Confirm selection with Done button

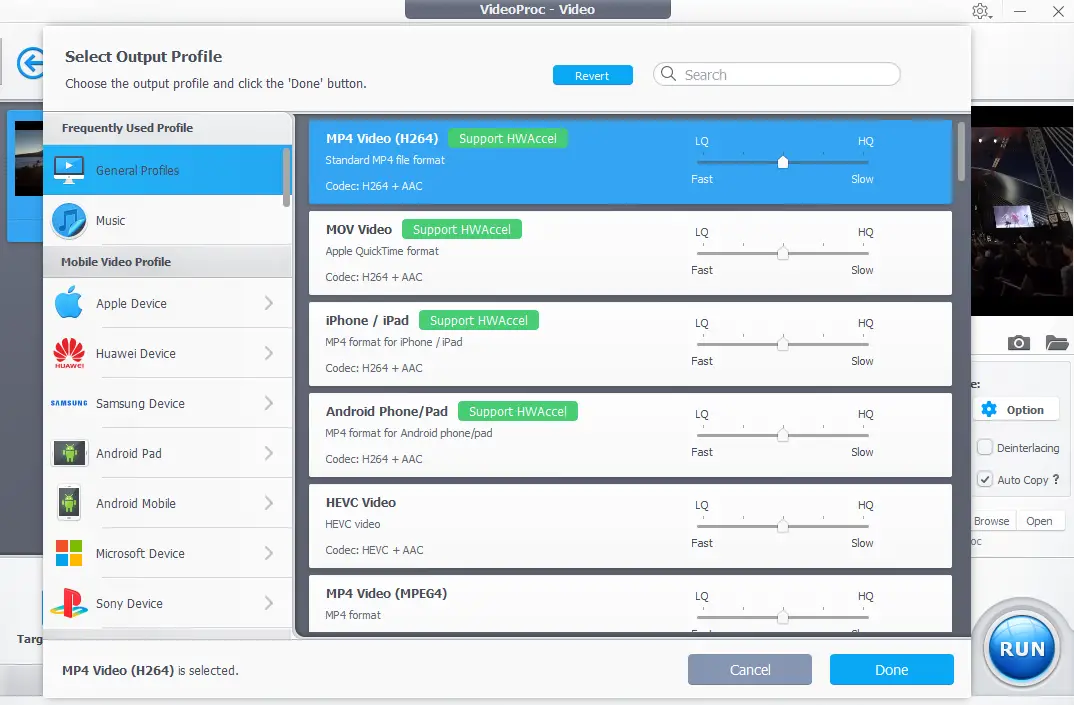tap(892, 669)
